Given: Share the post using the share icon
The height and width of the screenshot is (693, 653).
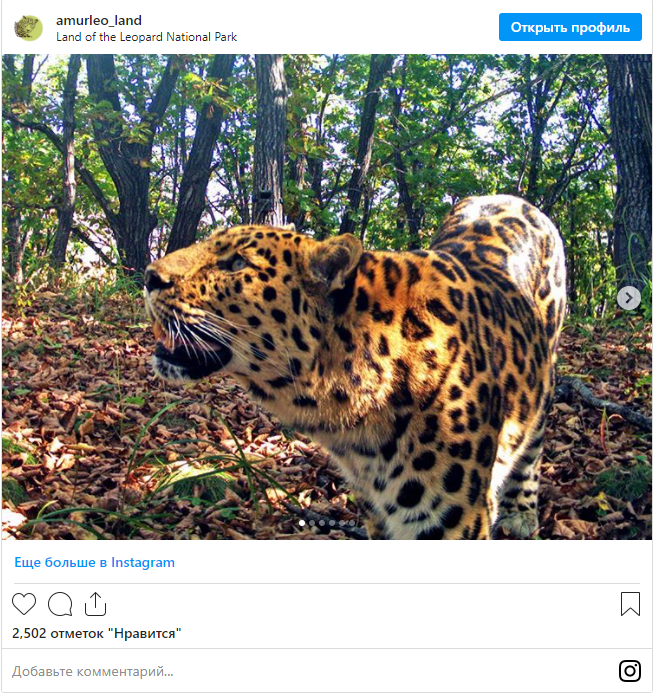Looking at the screenshot, I should click(x=95, y=604).
